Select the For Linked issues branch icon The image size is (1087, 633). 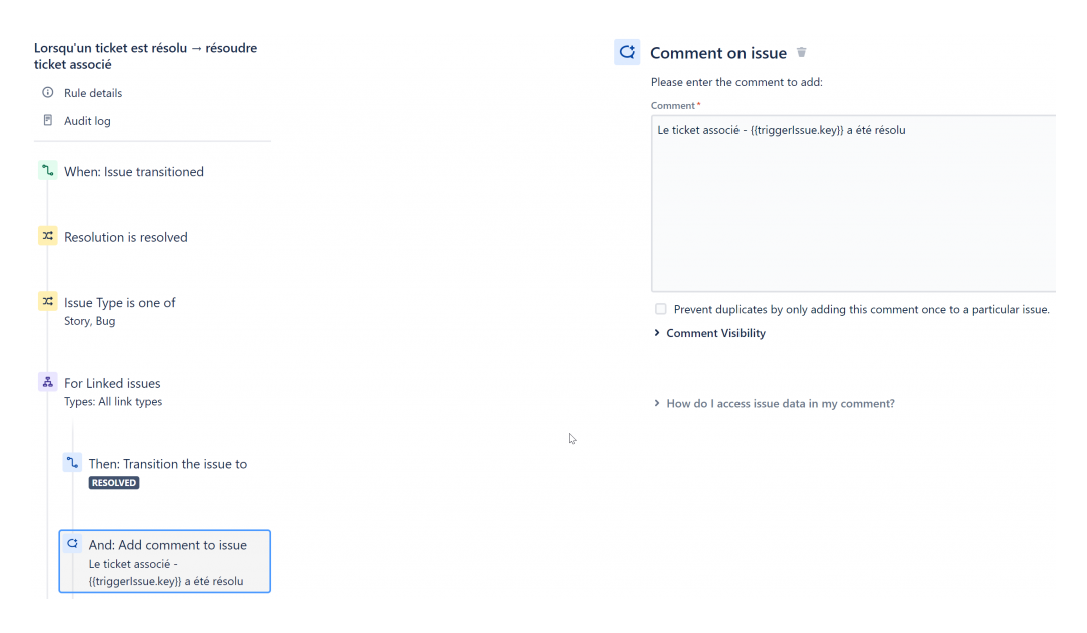click(47, 382)
